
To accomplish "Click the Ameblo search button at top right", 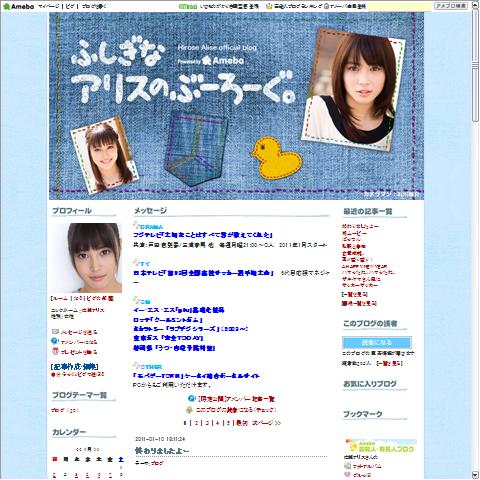I will [451, 6].
